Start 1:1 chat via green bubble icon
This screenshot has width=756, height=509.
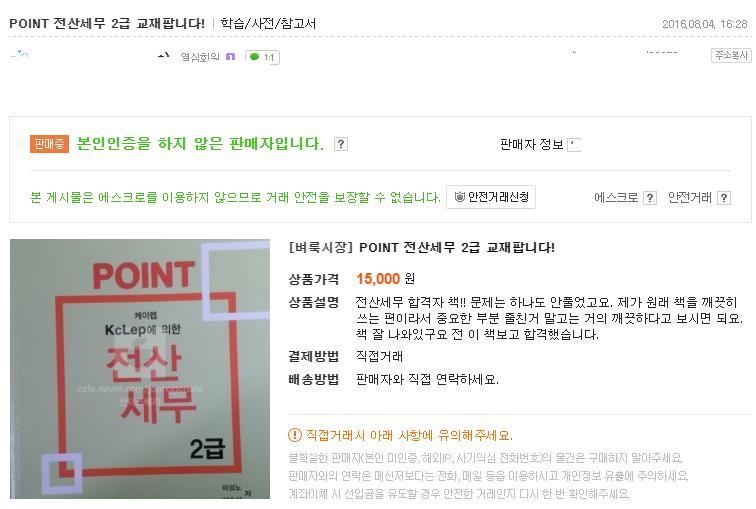click(x=255, y=57)
